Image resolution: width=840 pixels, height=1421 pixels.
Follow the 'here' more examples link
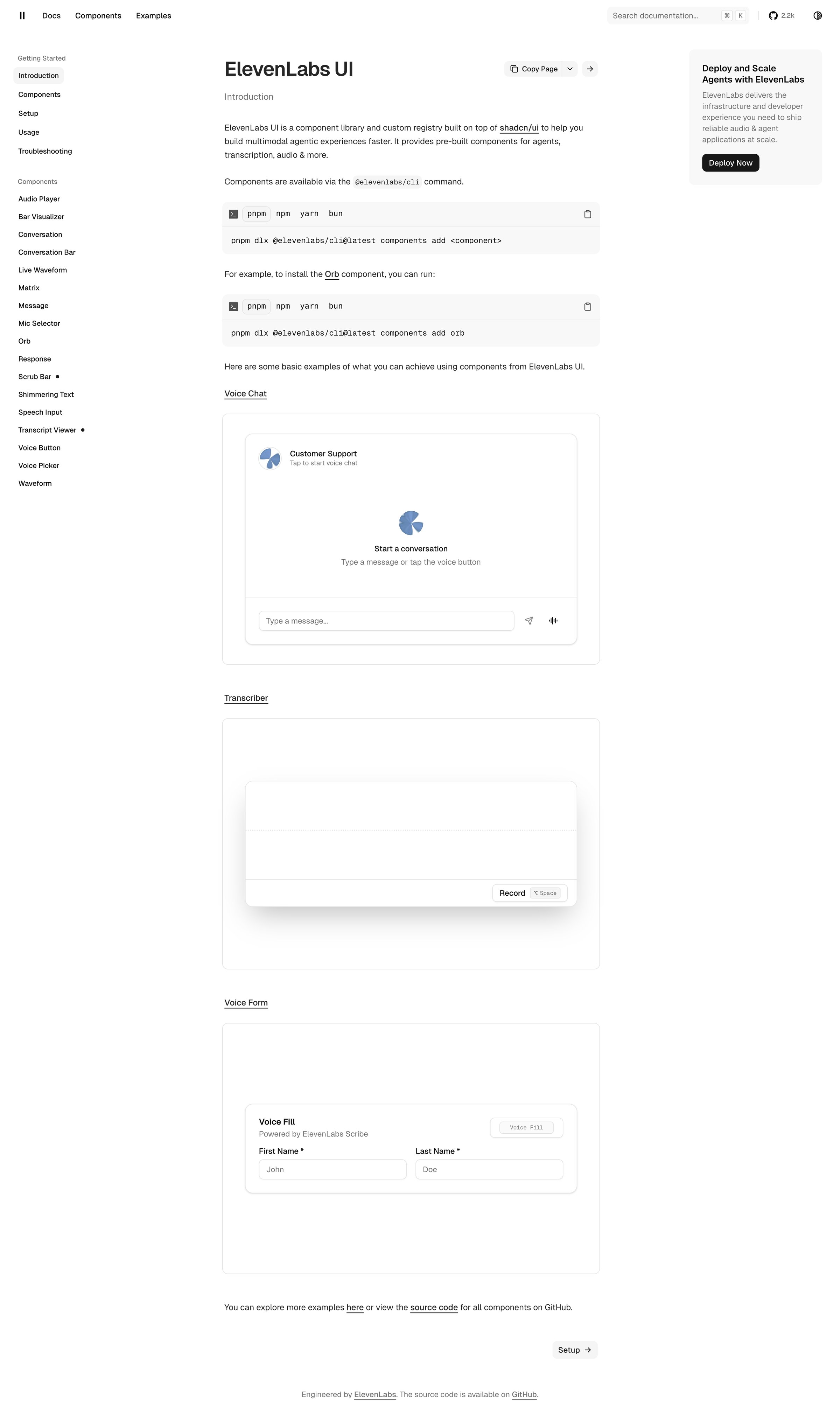[x=355, y=1307]
